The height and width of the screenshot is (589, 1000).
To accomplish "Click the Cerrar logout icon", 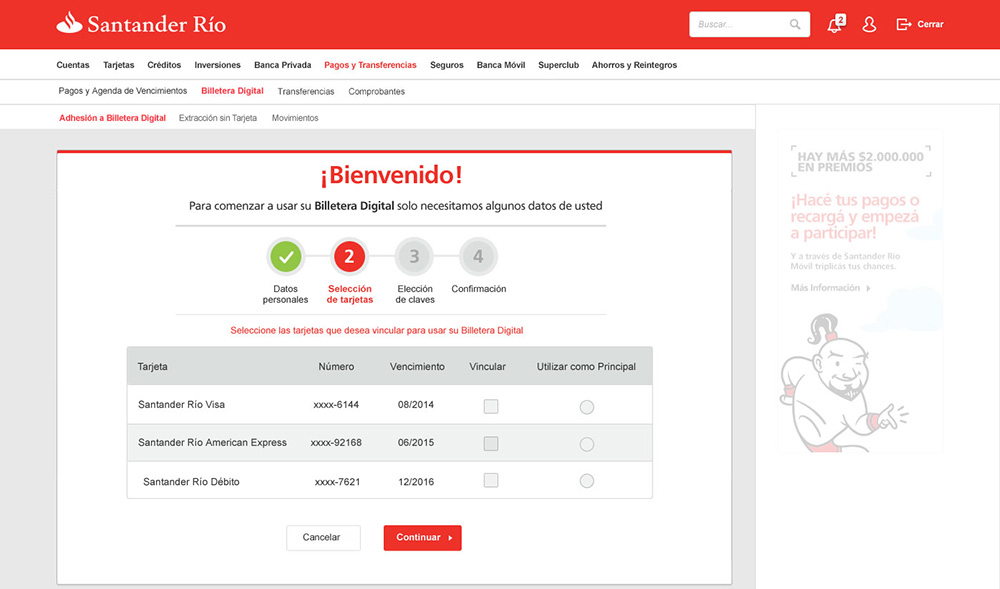I will point(904,24).
